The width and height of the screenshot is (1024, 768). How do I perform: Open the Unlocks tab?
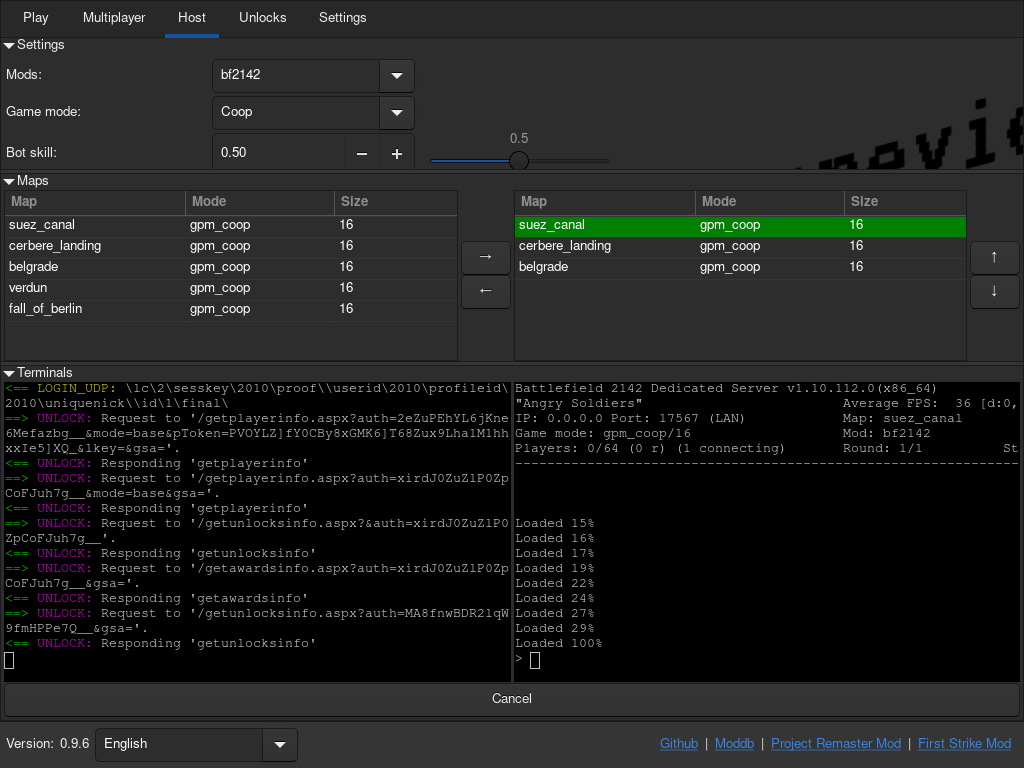pyautogui.click(x=263, y=18)
